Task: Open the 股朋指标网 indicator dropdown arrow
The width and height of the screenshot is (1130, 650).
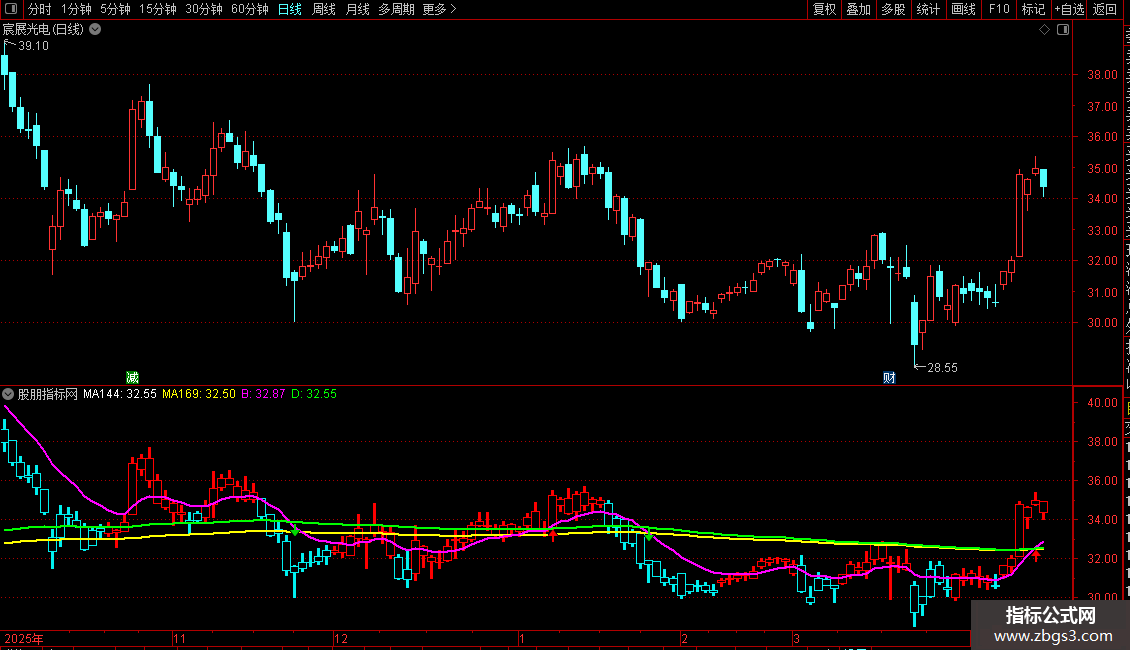Action: (x=8, y=394)
